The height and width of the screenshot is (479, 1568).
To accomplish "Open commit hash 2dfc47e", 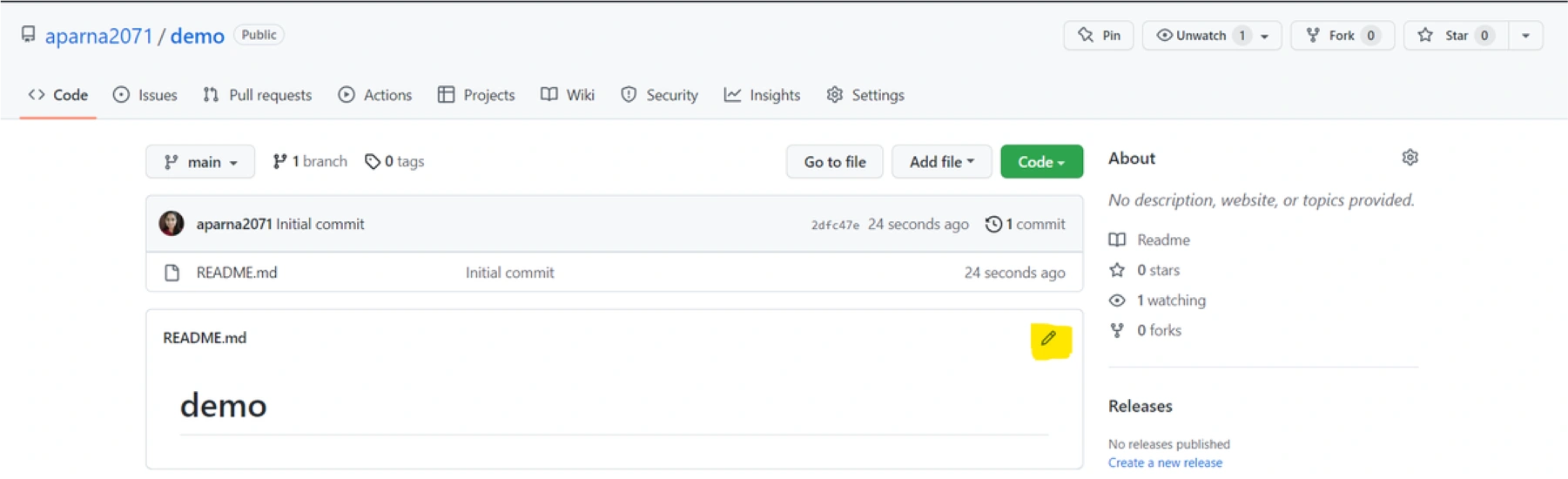I will (x=835, y=225).
